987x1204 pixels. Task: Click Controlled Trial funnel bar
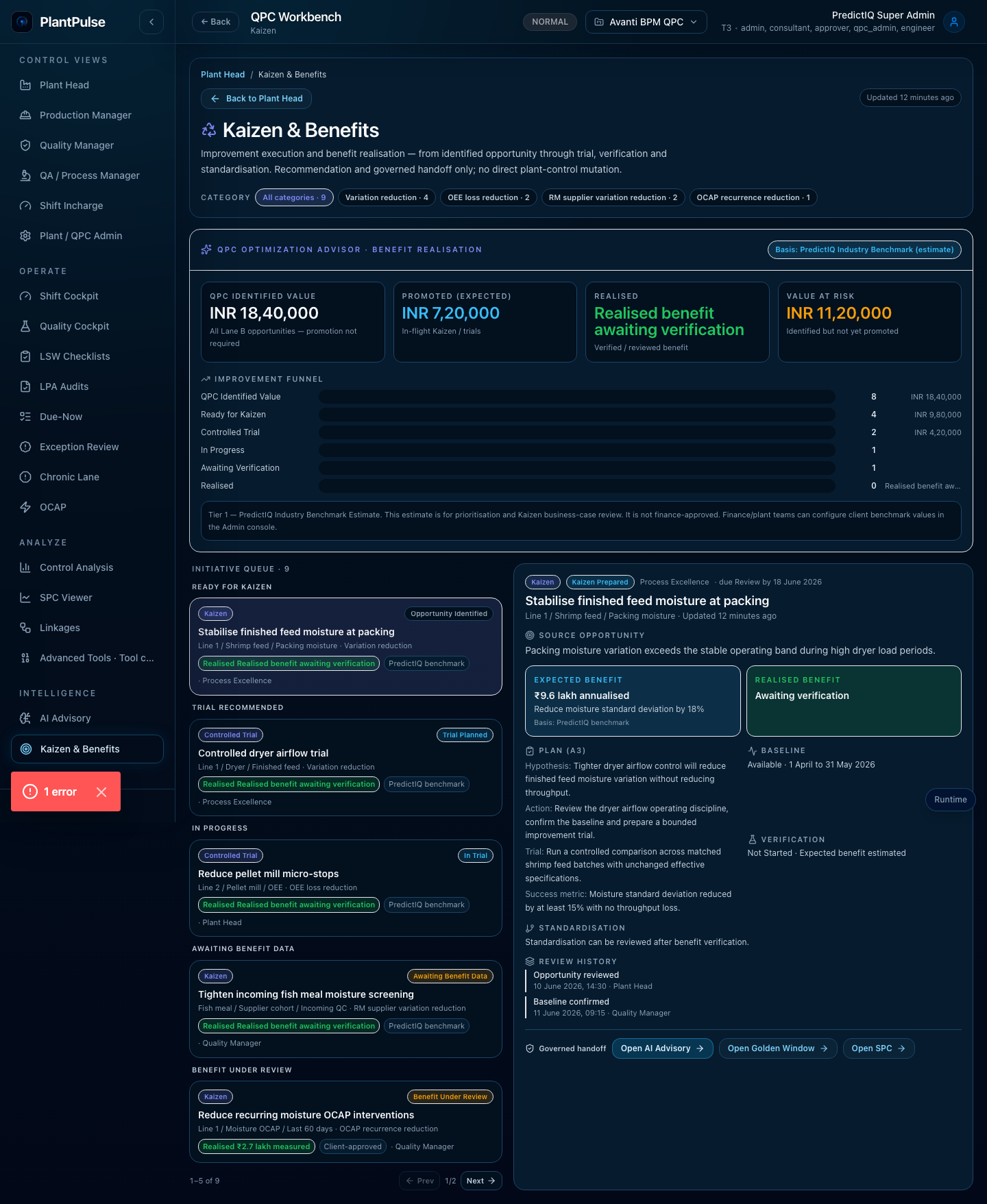[577, 432]
